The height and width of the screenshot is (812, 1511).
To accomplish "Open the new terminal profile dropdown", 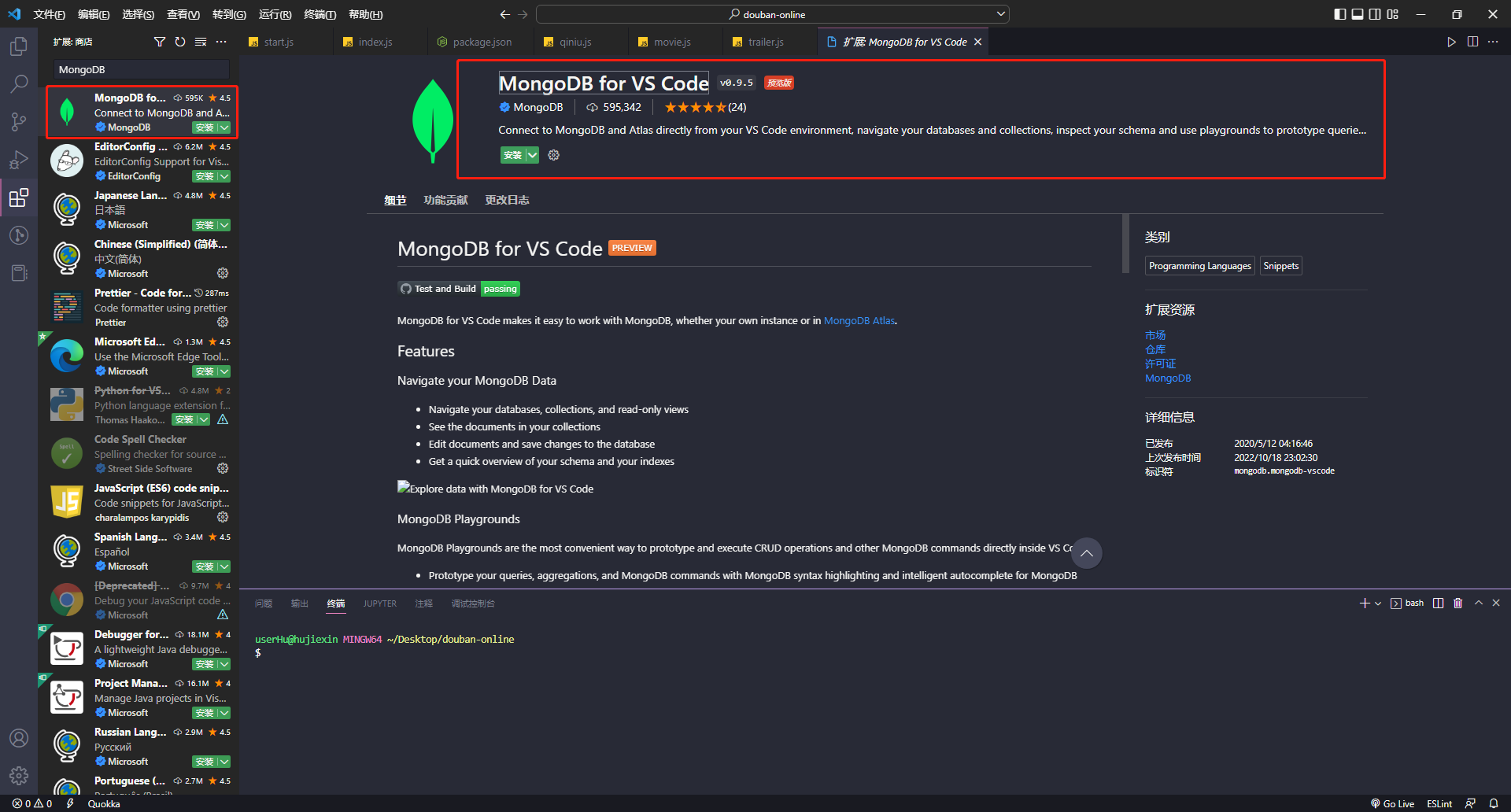I will point(1378,603).
